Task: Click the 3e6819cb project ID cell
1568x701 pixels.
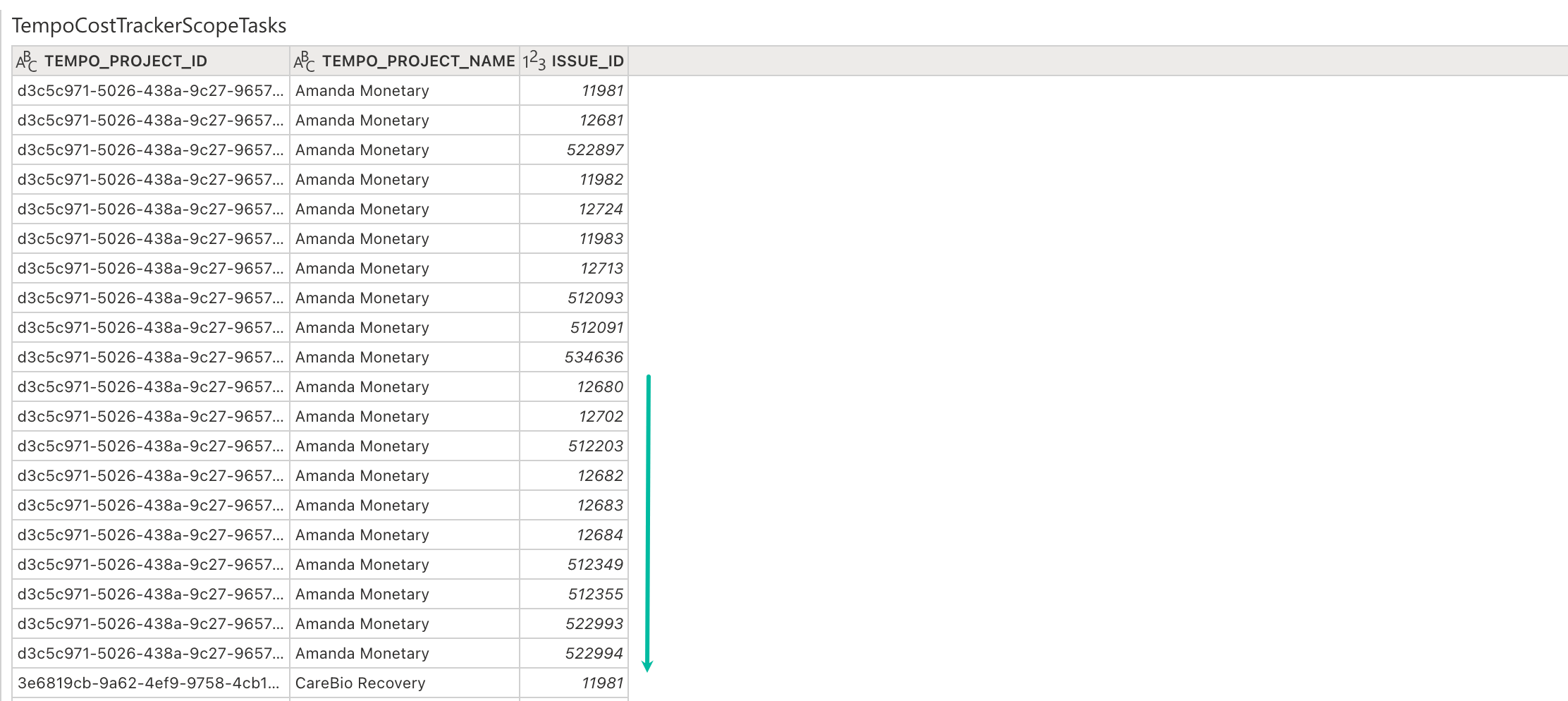Action: tap(147, 683)
